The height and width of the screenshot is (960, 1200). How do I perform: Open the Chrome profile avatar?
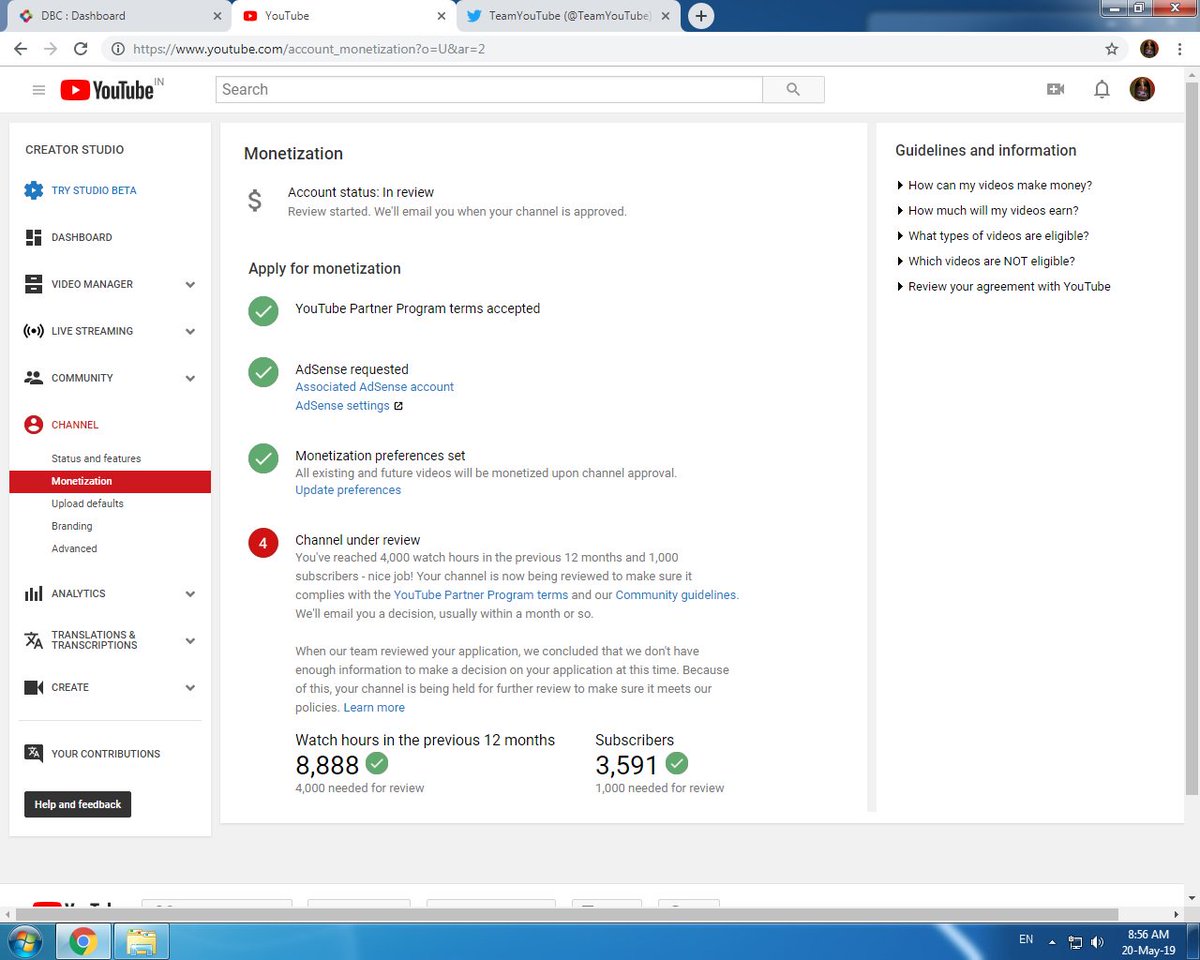coord(1149,48)
